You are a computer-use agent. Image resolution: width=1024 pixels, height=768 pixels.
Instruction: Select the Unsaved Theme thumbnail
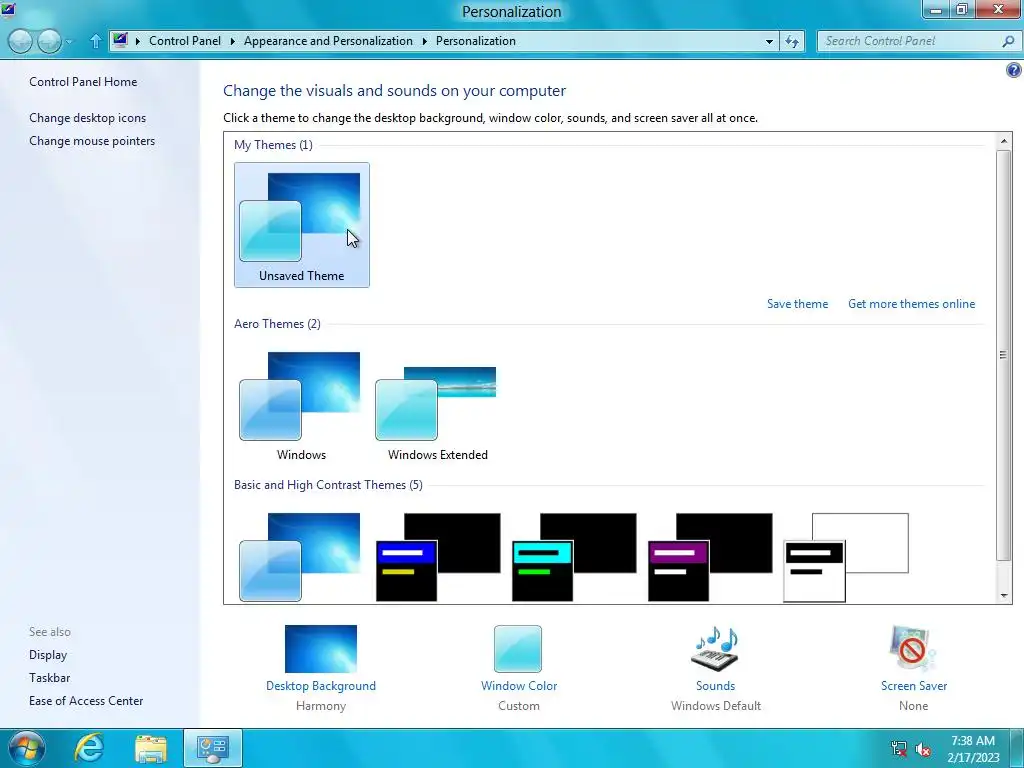302,225
